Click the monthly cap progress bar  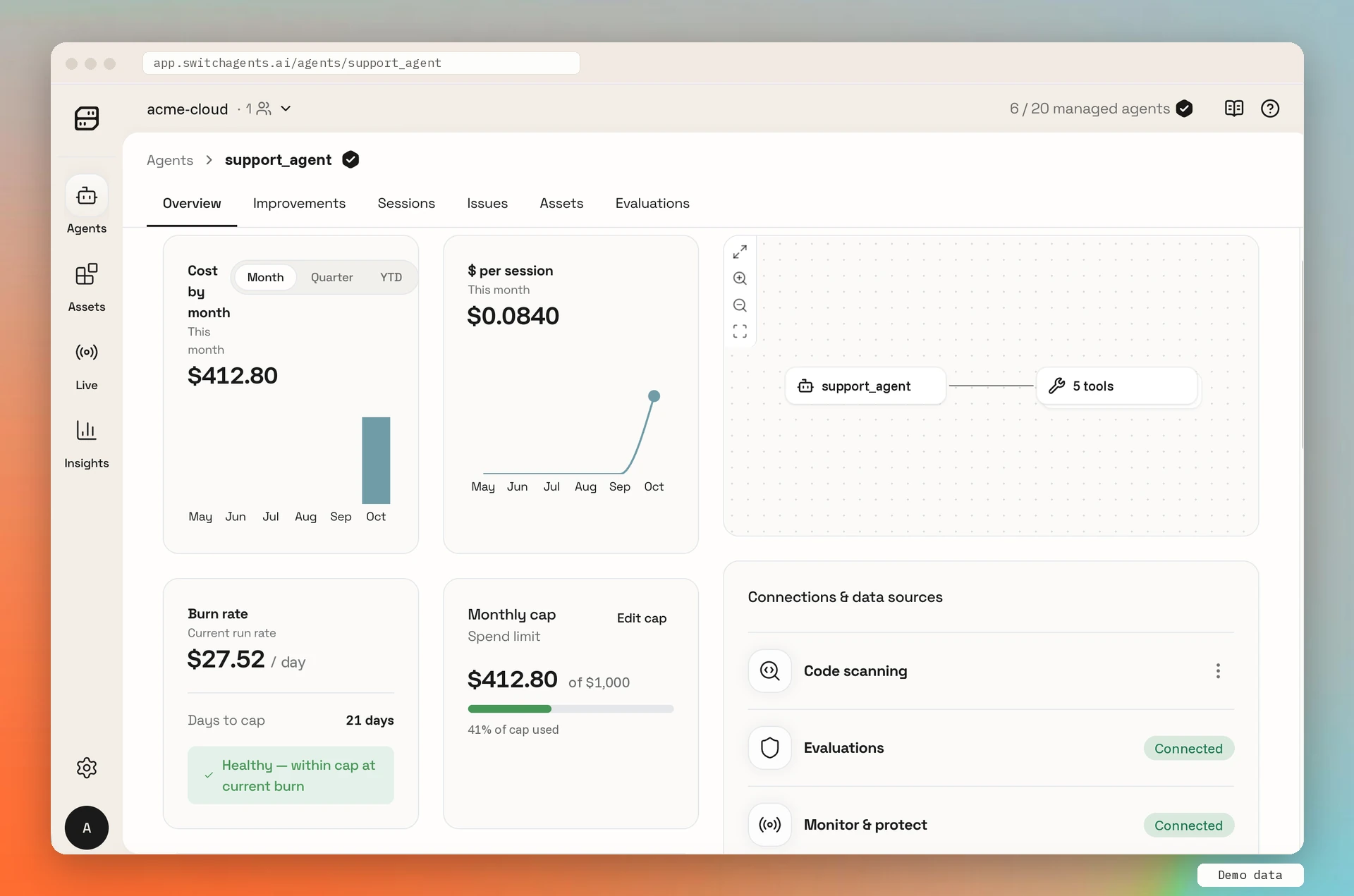[571, 708]
